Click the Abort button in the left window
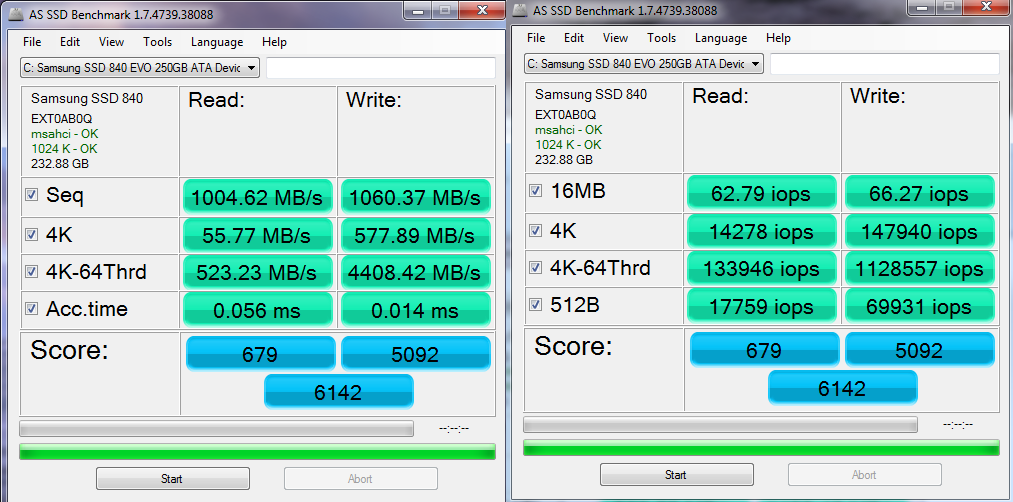 [x=360, y=479]
